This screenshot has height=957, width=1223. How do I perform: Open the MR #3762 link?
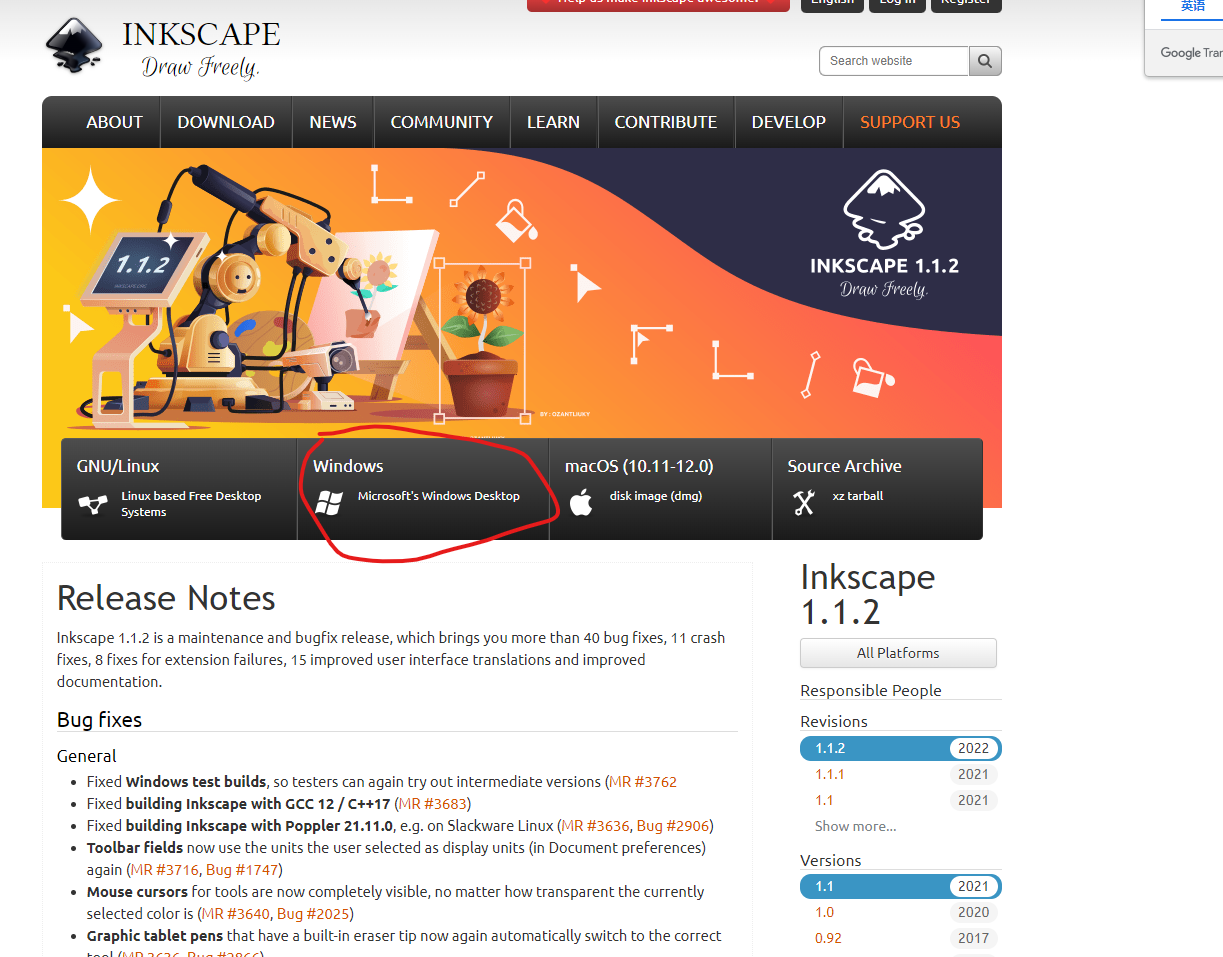[x=643, y=782]
